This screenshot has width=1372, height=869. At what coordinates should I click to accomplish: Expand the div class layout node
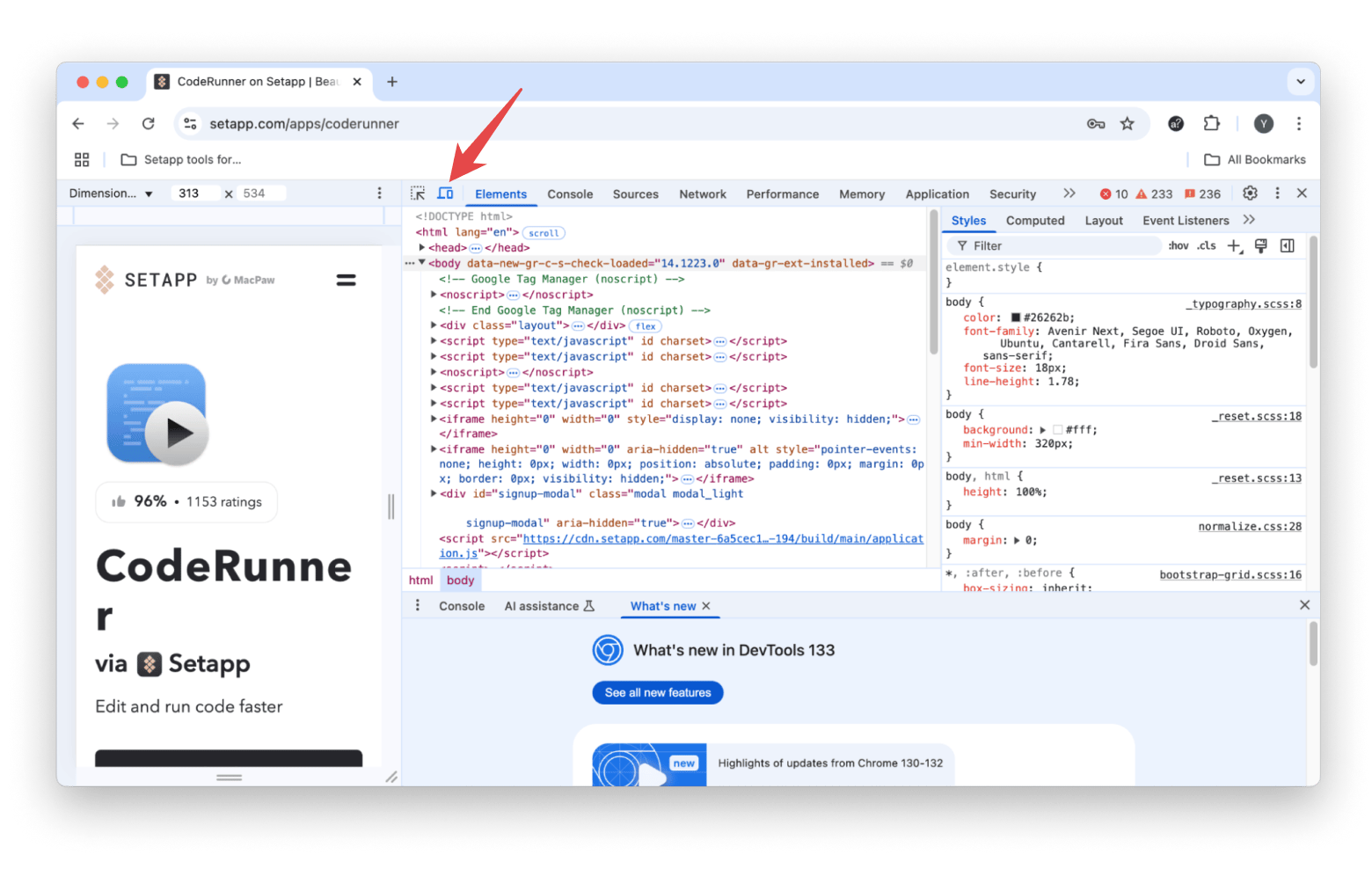[434, 325]
